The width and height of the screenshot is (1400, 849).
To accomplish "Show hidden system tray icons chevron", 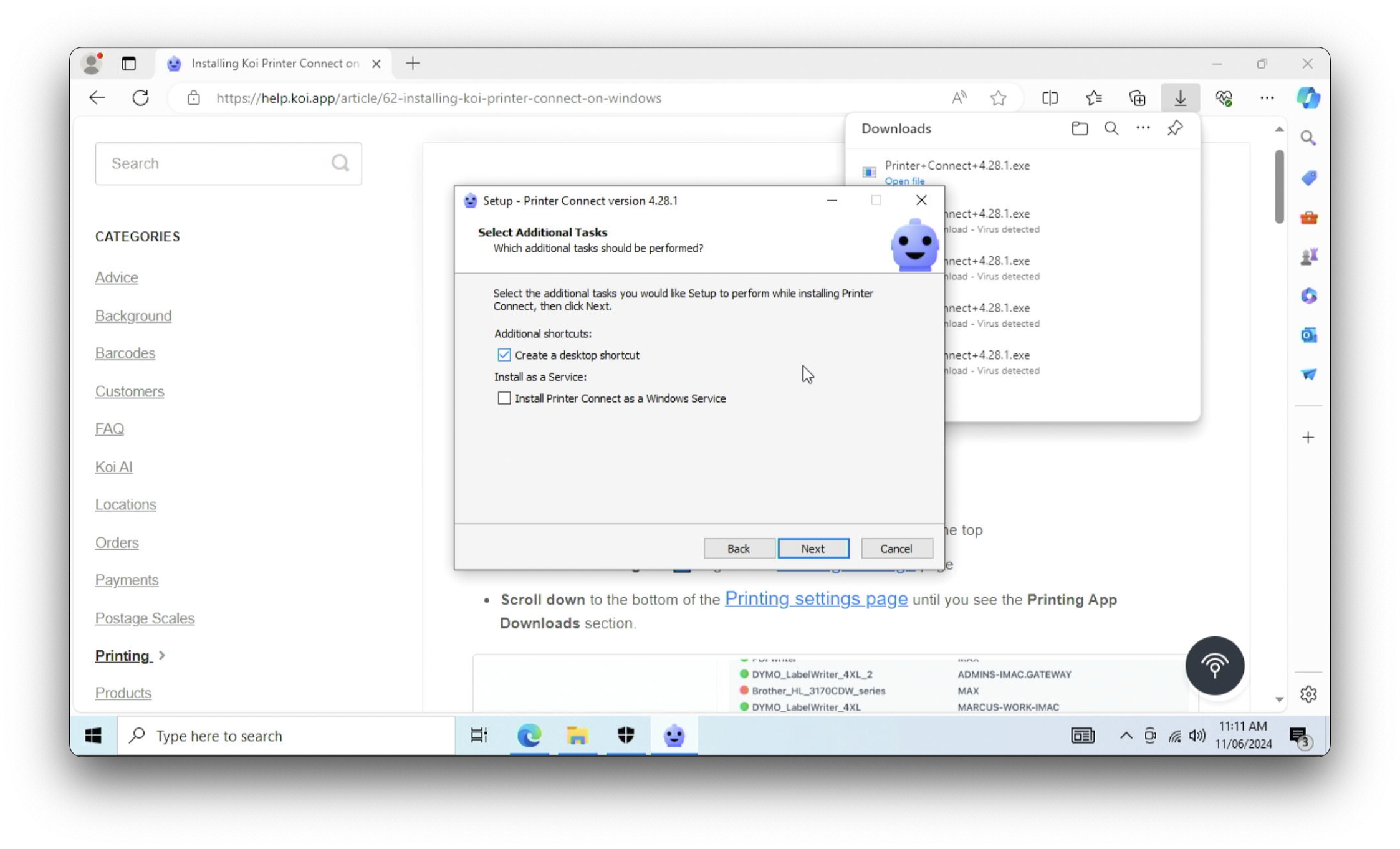I will click(x=1126, y=736).
